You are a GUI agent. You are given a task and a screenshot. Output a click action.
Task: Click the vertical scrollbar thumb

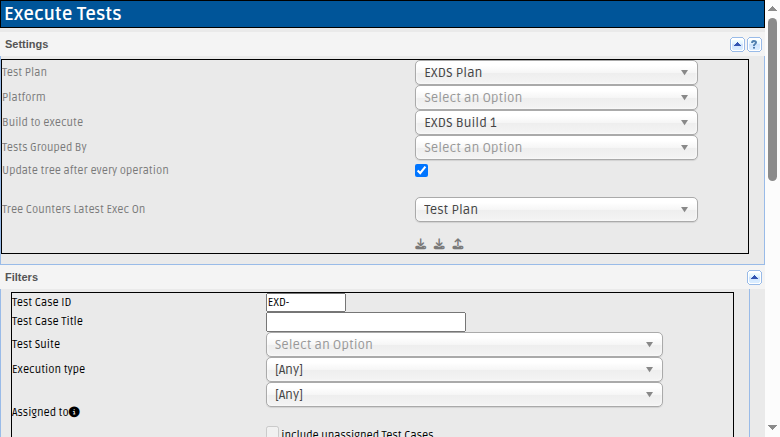[772, 100]
